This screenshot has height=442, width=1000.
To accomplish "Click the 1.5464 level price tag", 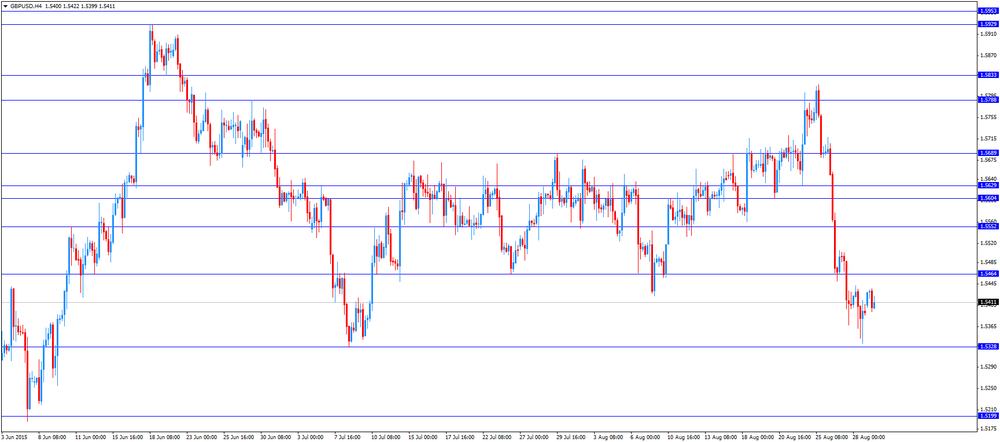I will click(x=987, y=274).
